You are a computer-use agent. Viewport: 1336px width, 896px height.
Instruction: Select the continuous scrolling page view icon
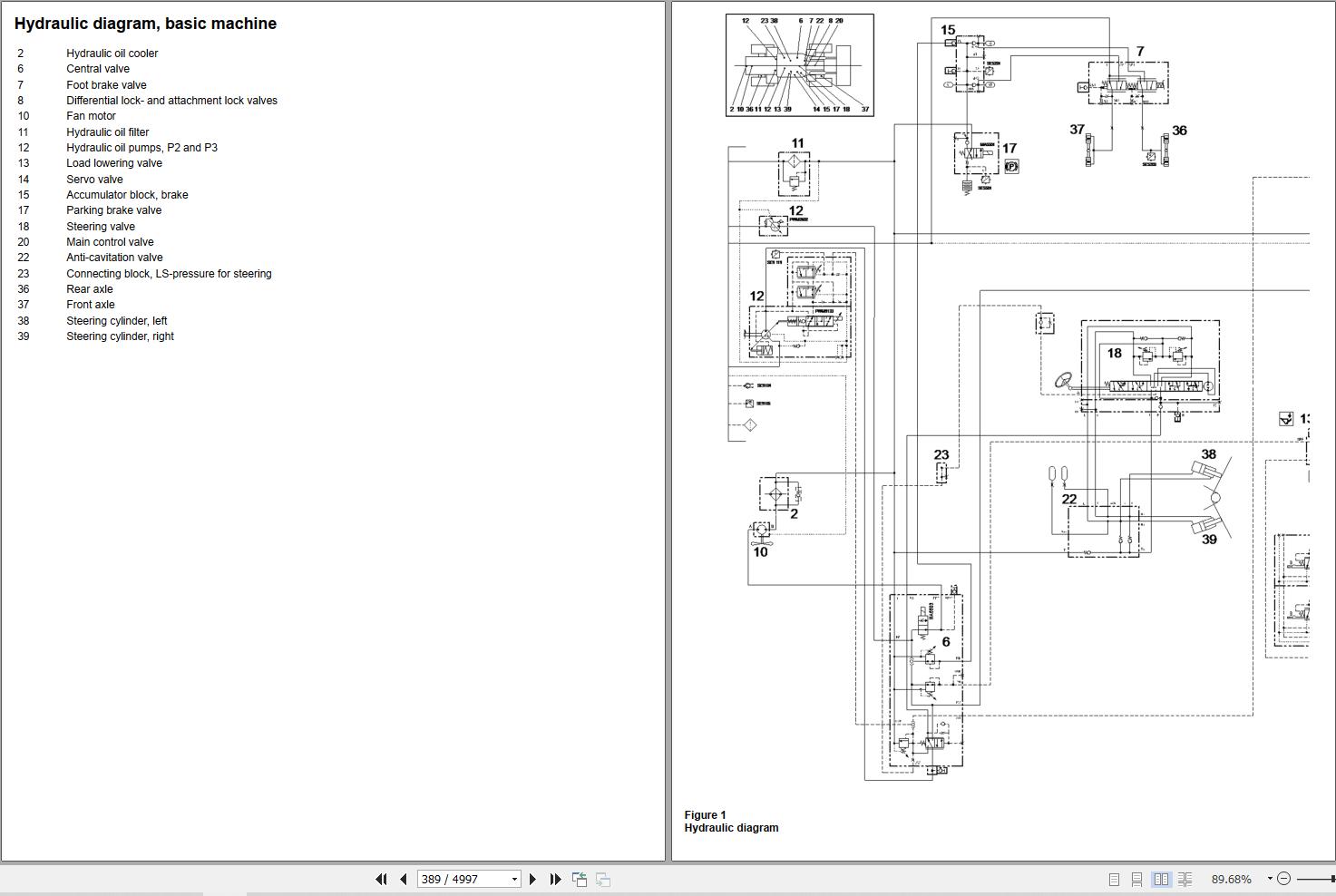pyautogui.click(x=1137, y=879)
